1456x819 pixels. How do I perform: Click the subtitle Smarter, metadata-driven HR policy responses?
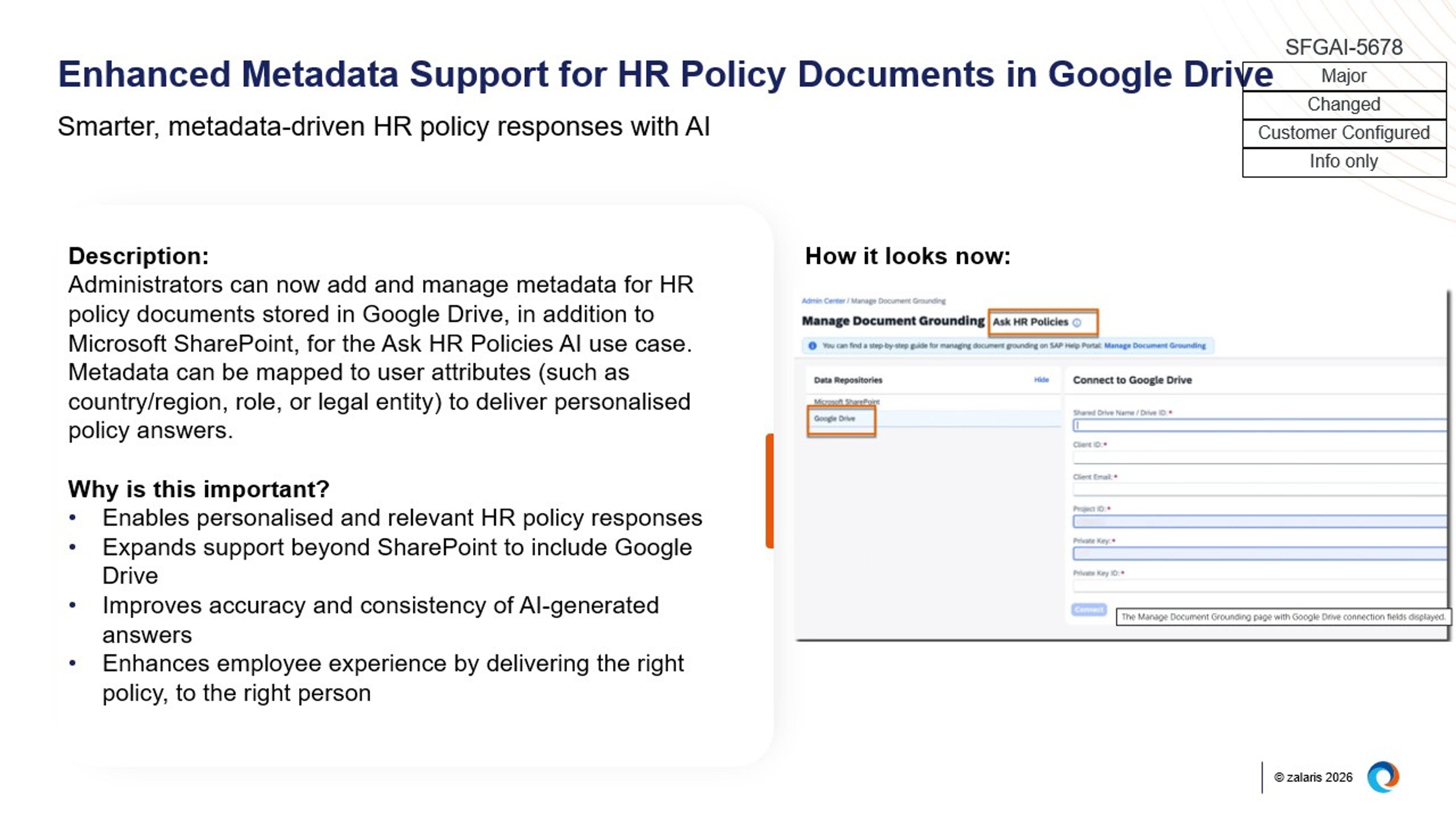(383, 127)
